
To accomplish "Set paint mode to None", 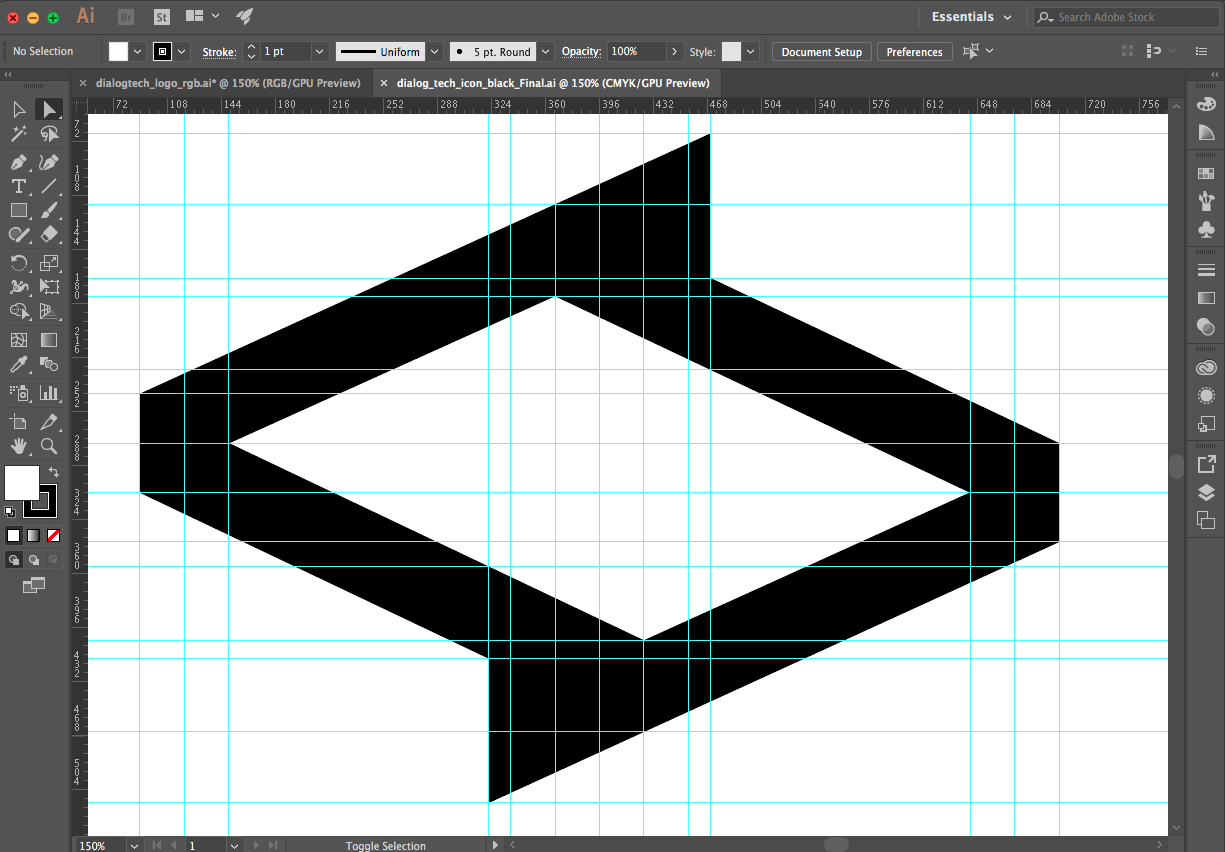I will coord(53,535).
